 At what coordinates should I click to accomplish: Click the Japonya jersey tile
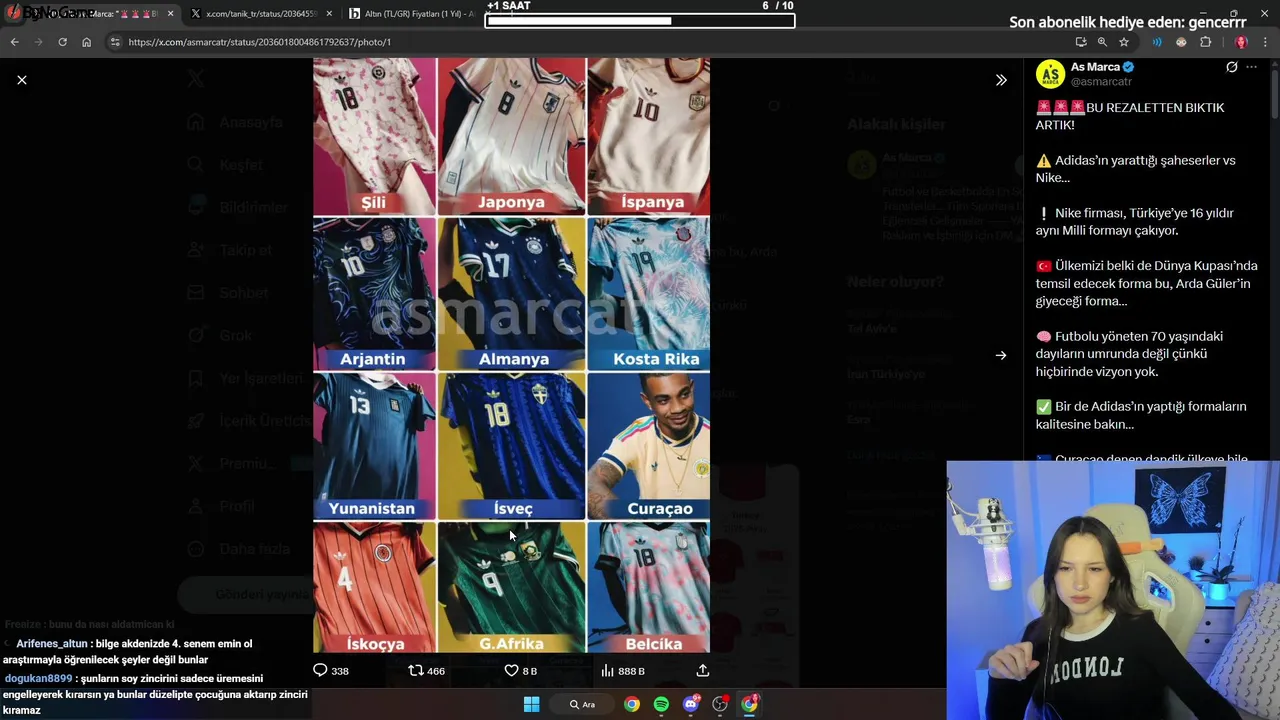pos(511,136)
